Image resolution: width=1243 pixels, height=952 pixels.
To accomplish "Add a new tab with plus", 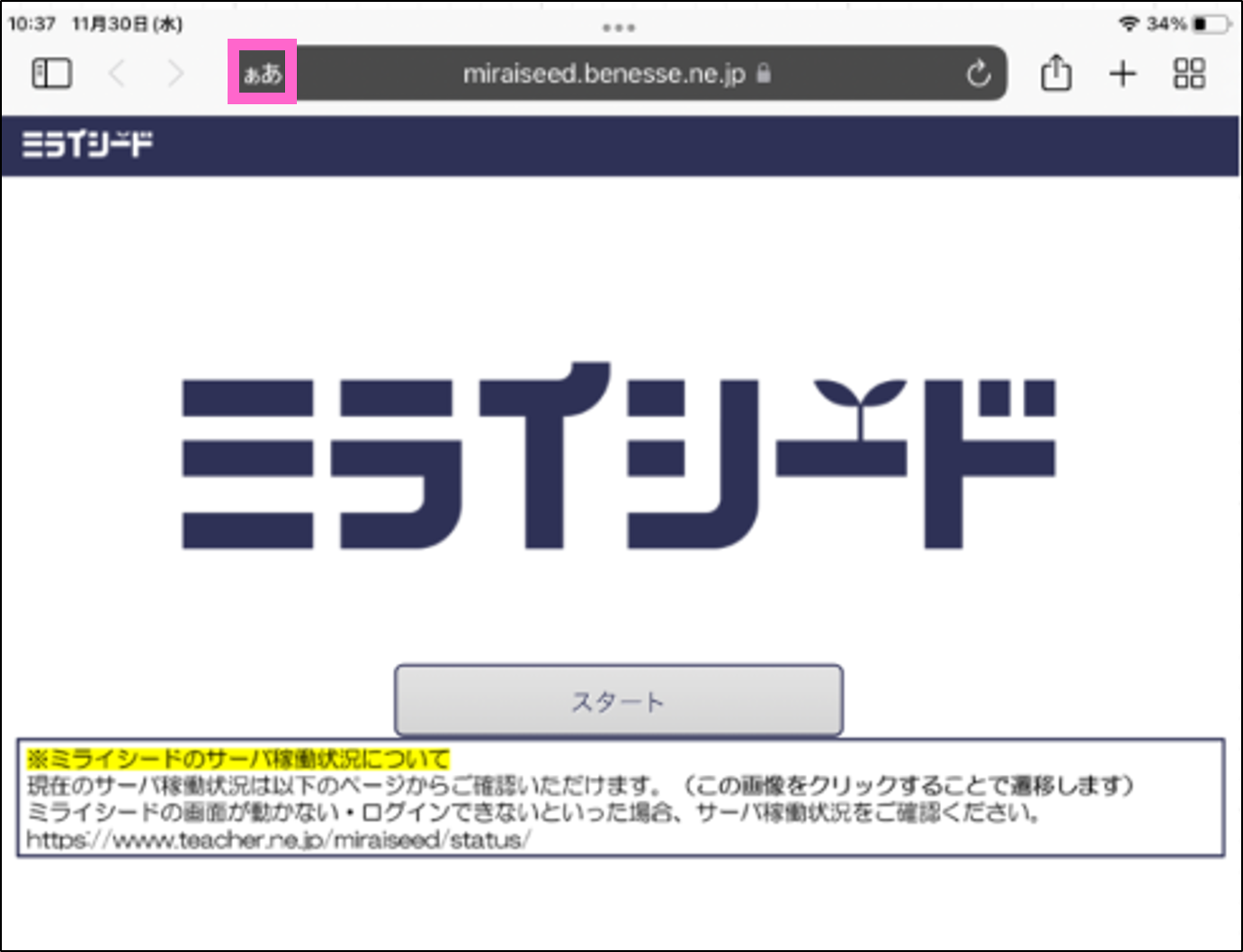I will tap(1122, 73).
